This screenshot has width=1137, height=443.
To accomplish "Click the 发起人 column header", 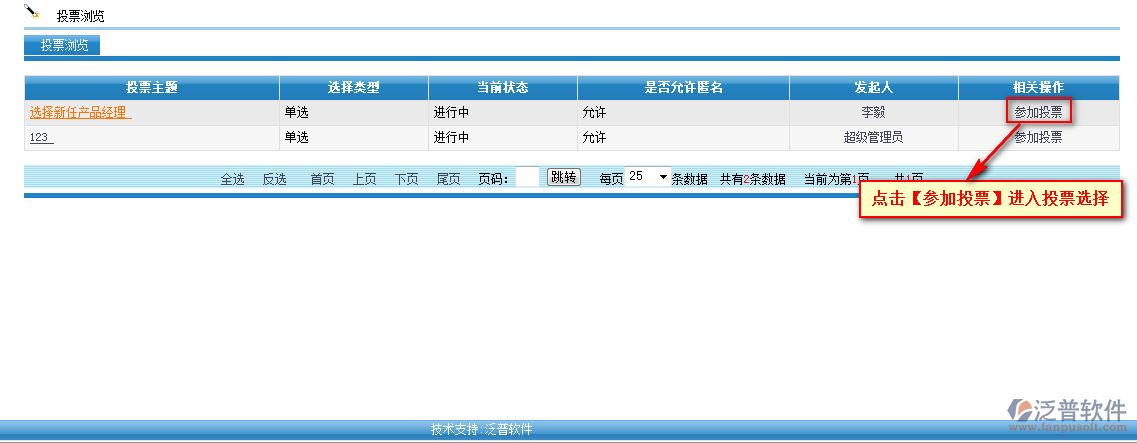I will click(874, 88).
